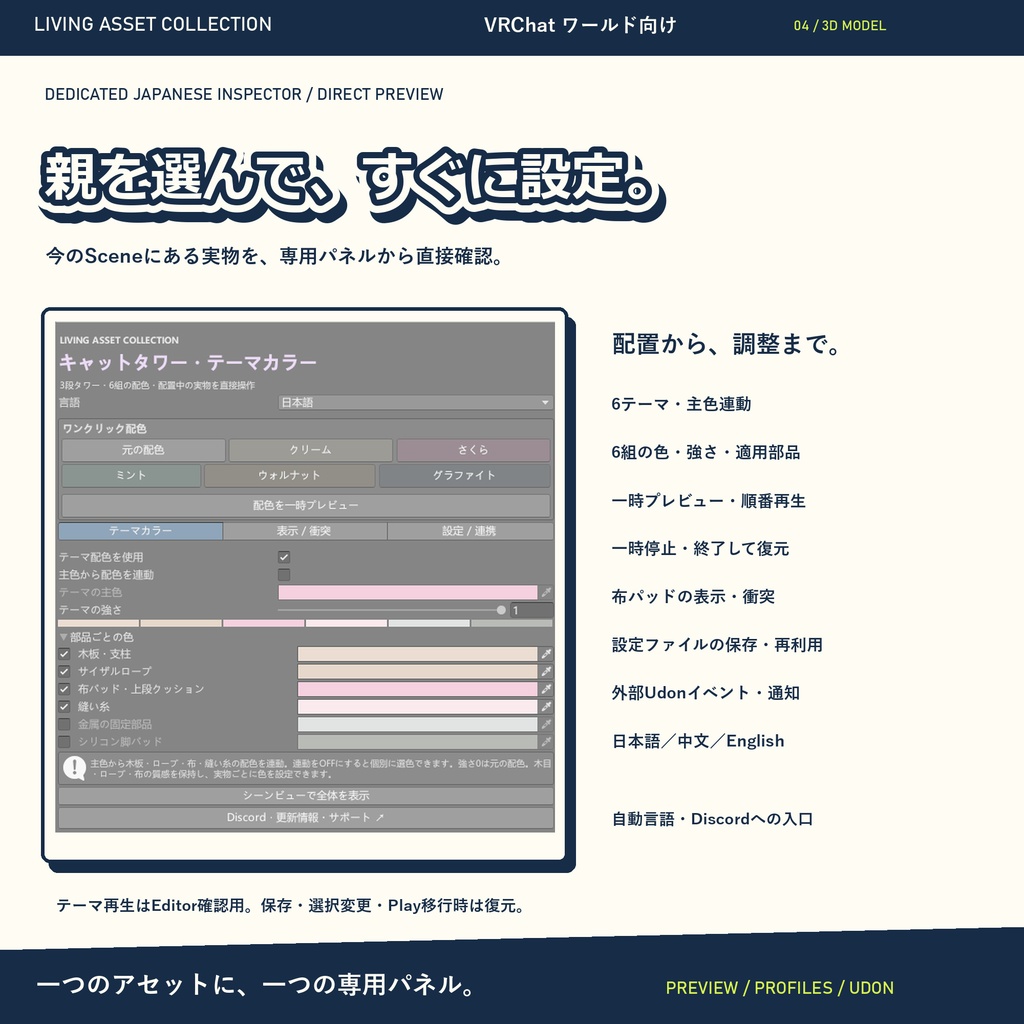Open シリコン脚パッド color swatch

pyautogui.click(x=417, y=742)
